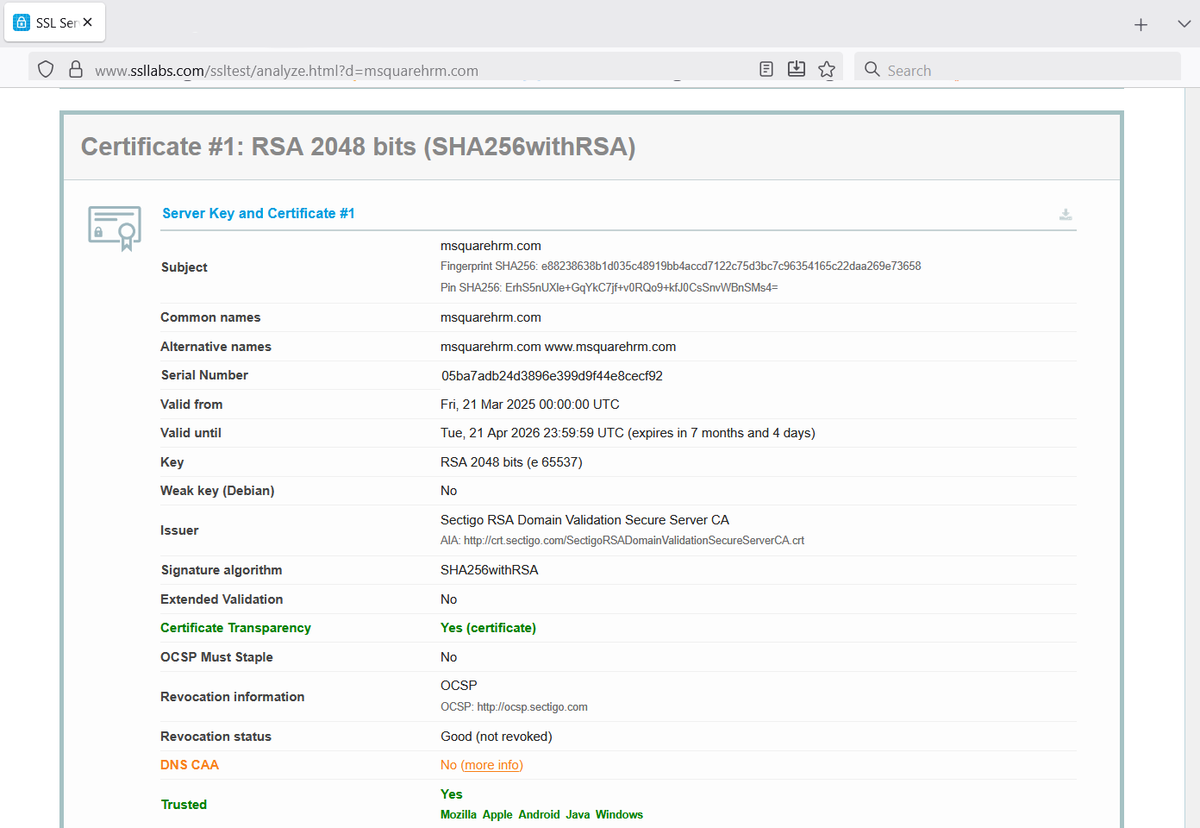Image resolution: width=1200 pixels, height=828 pixels.
Task: Click inside the Search input box
Action: (1018, 70)
